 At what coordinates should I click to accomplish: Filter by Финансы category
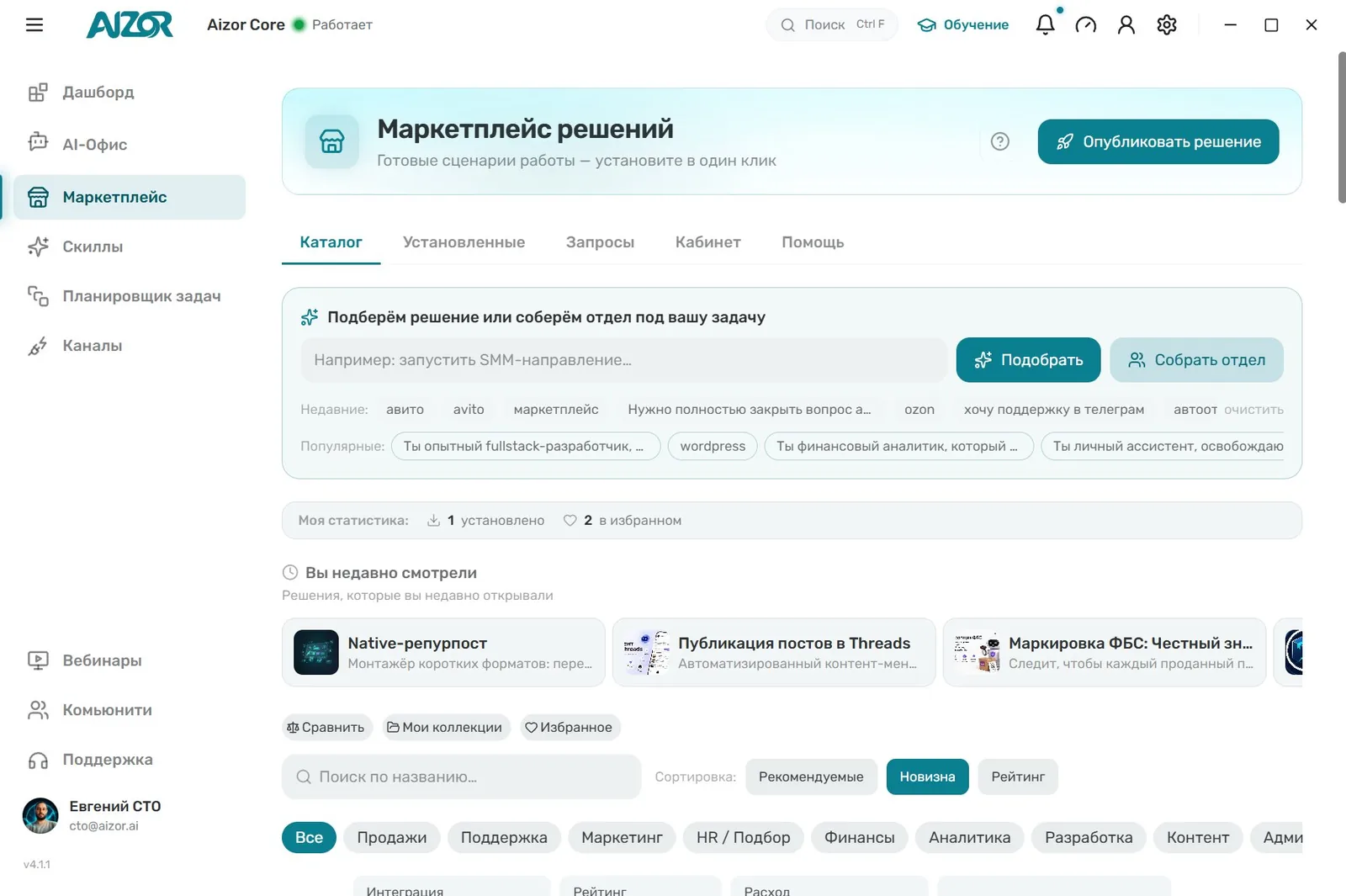[x=859, y=837]
